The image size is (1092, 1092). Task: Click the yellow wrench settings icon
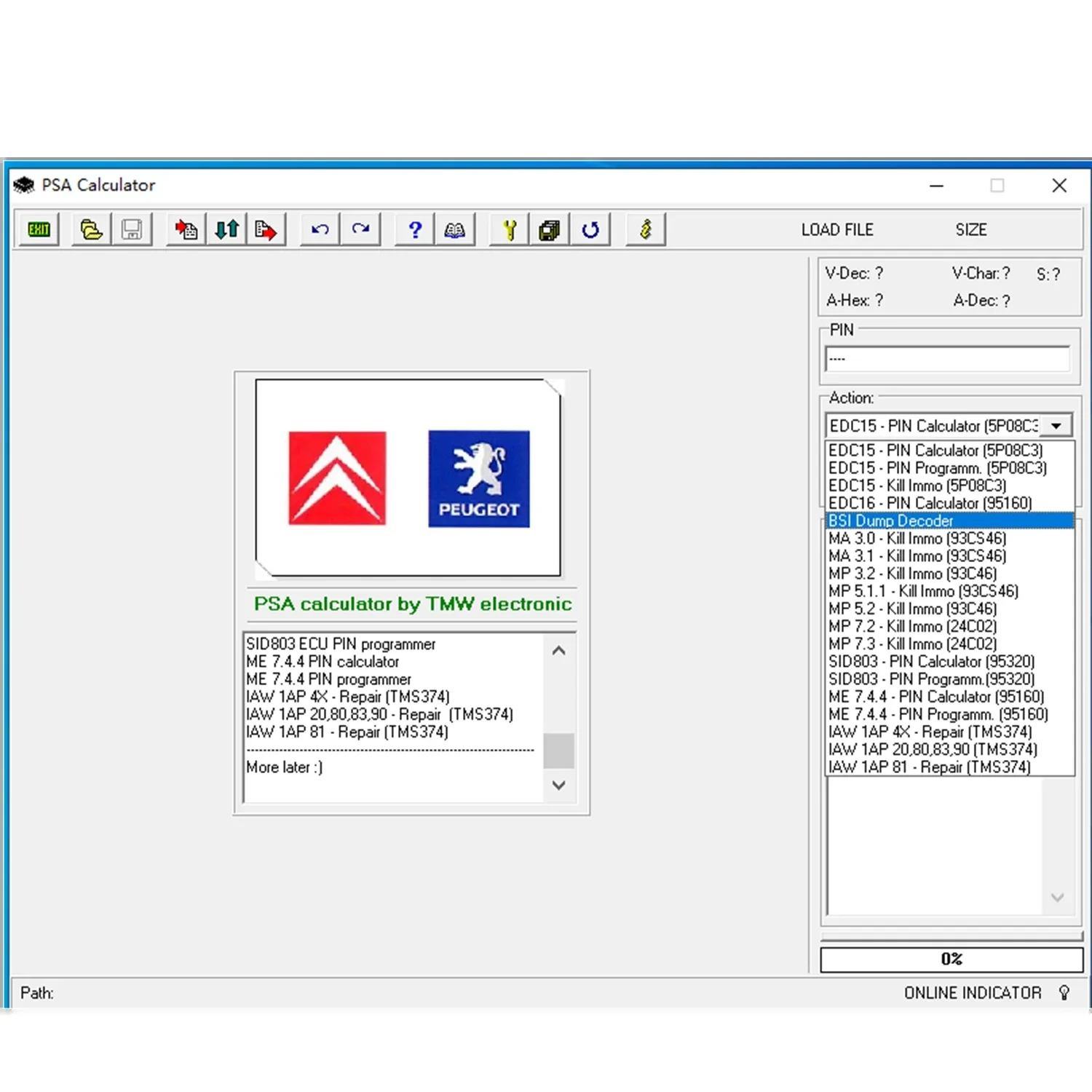(x=510, y=230)
